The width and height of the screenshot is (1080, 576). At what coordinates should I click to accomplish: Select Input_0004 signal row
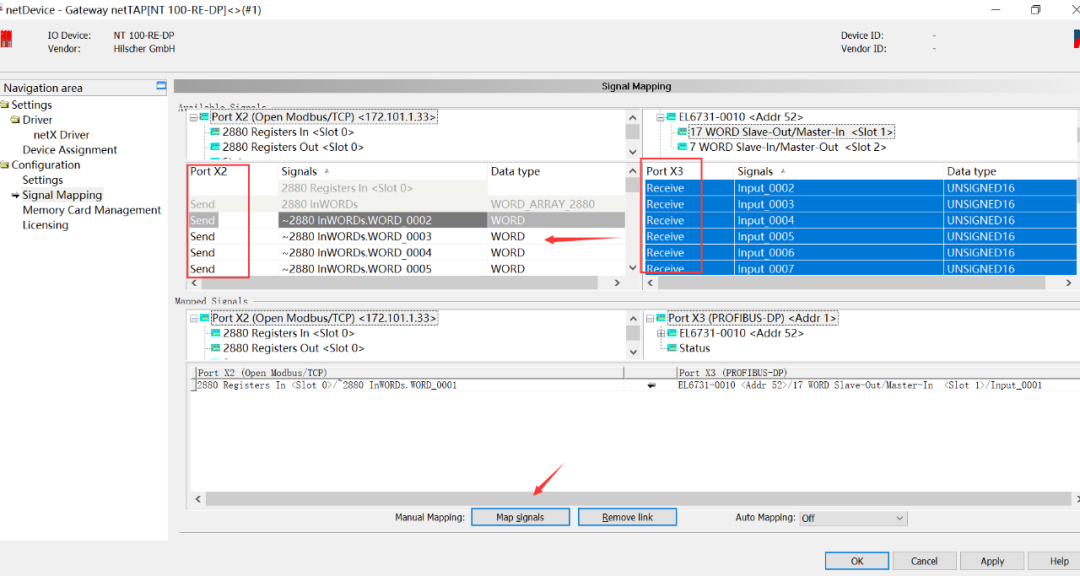pyautogui.click(x=860, y=220)
